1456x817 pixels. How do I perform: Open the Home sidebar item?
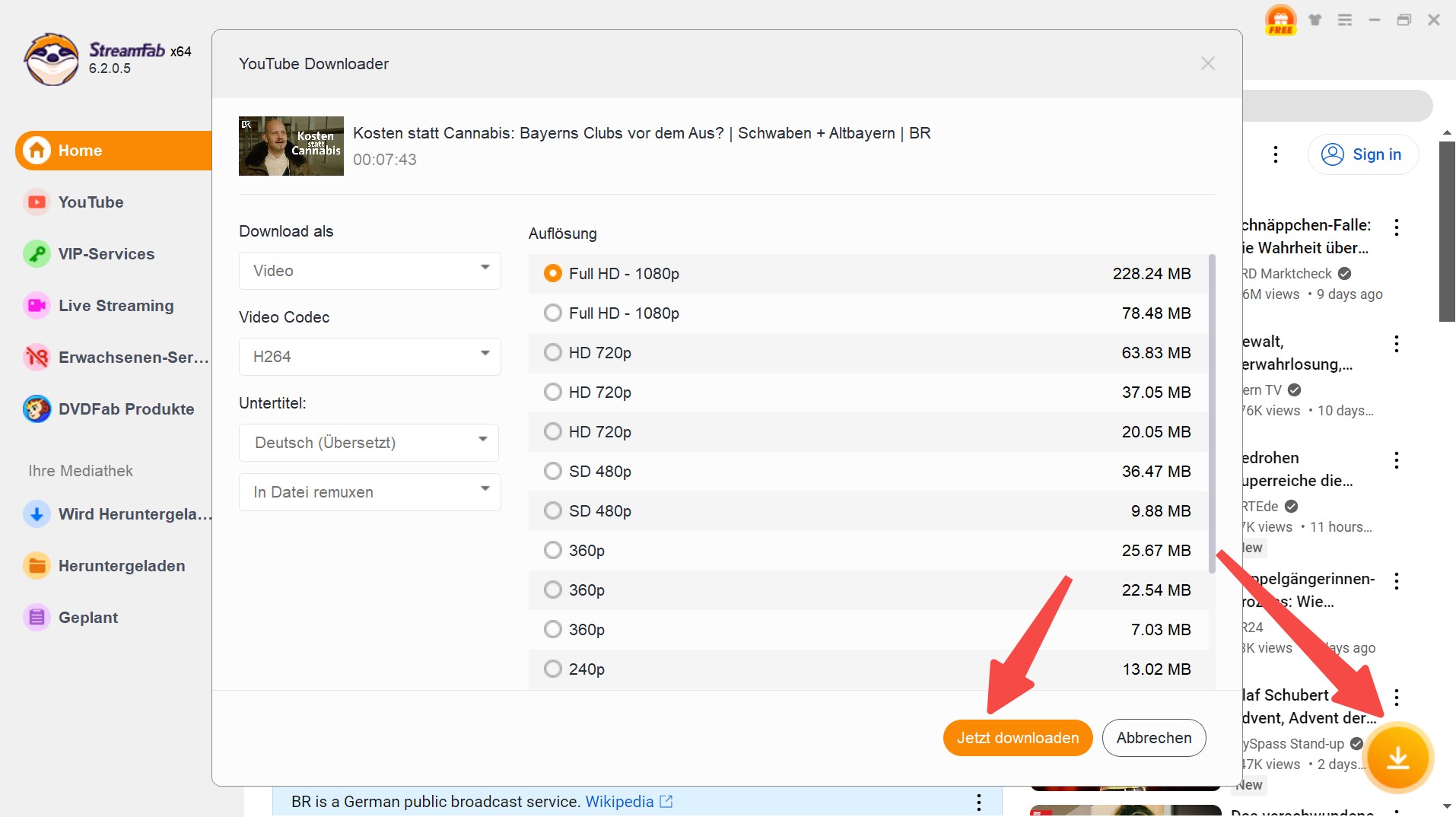pos(113,151)
